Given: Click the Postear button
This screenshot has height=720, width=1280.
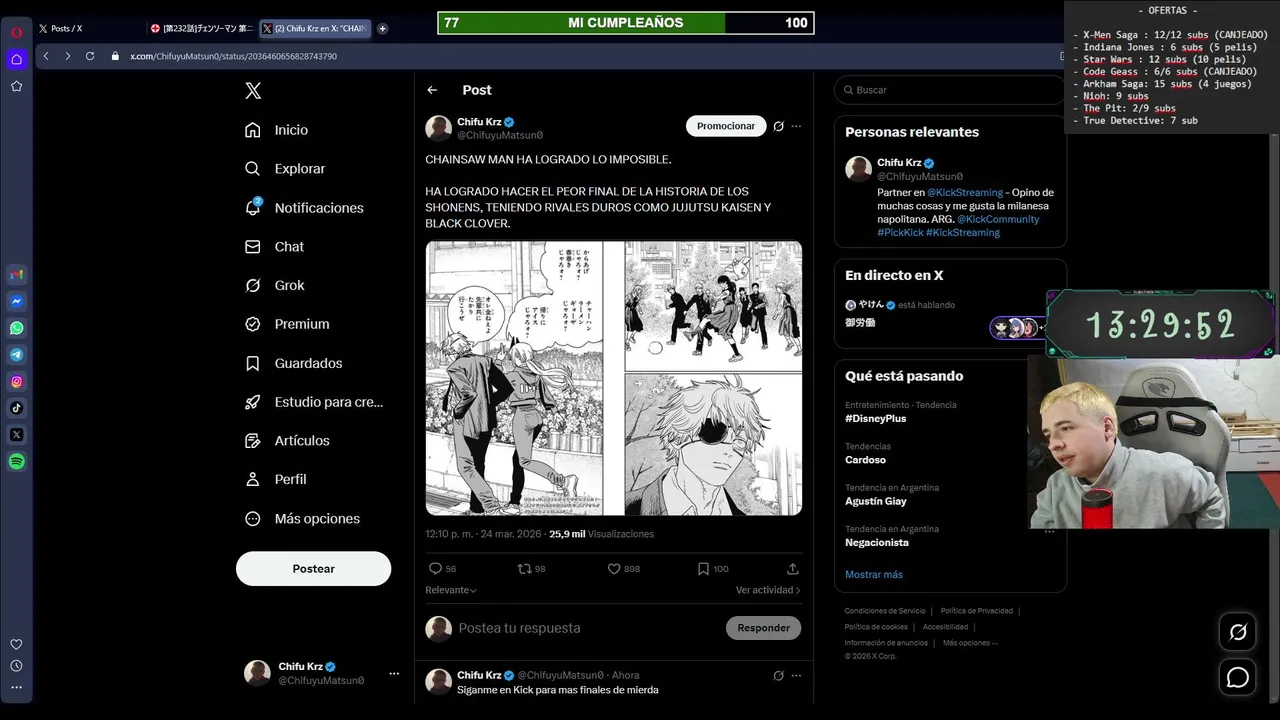Looking at the screenshot, I should point(313,568).
